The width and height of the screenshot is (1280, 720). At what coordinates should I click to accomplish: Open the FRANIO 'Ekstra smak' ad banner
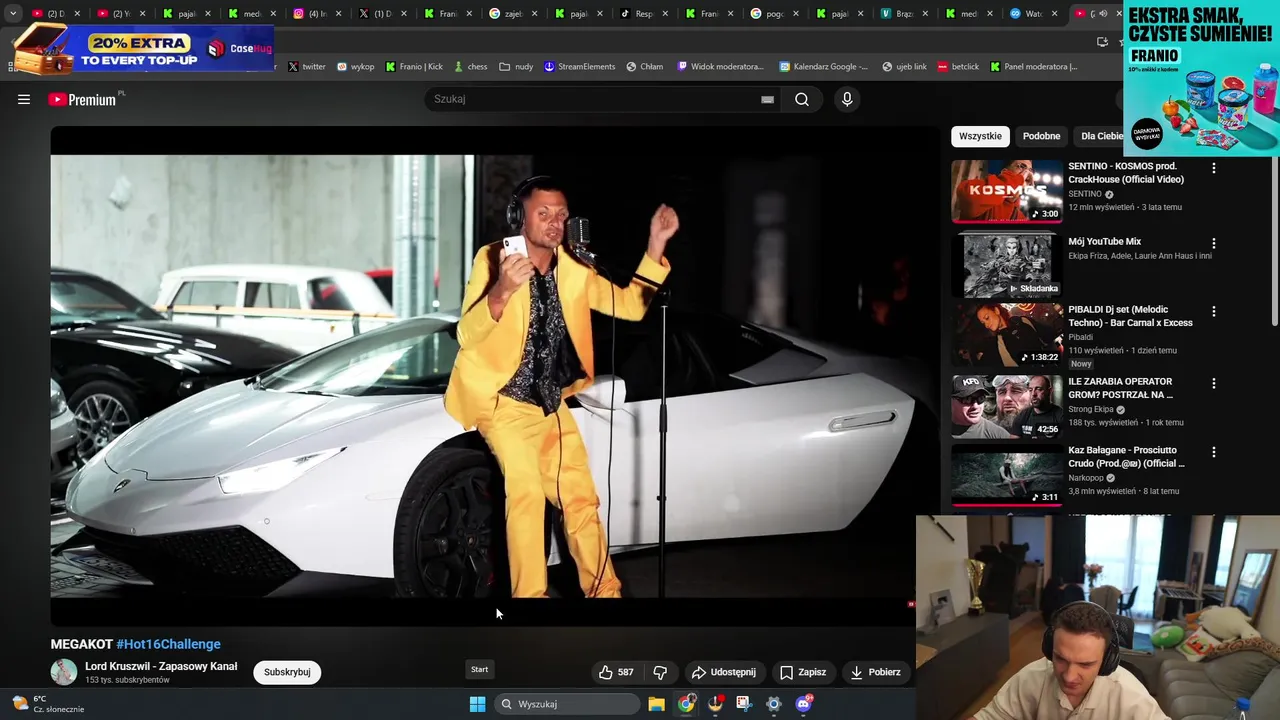1201,78
